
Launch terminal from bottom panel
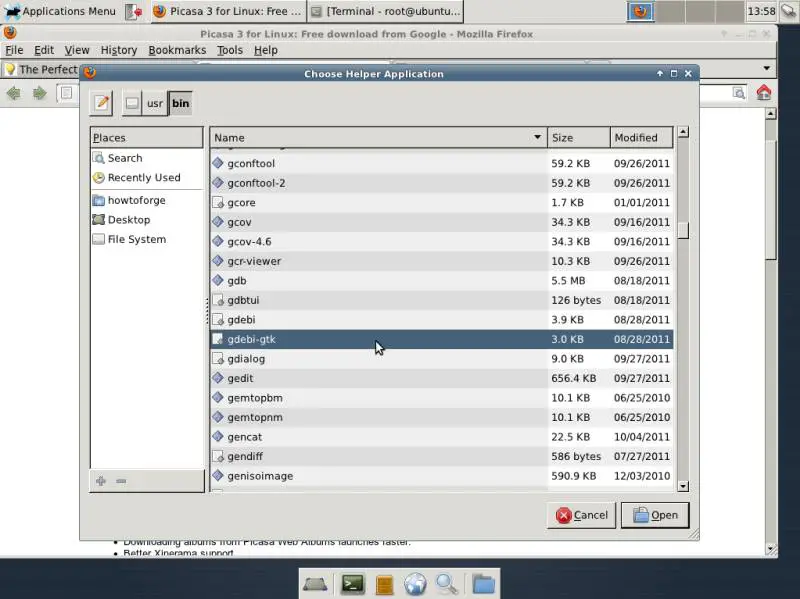[353, 584]
